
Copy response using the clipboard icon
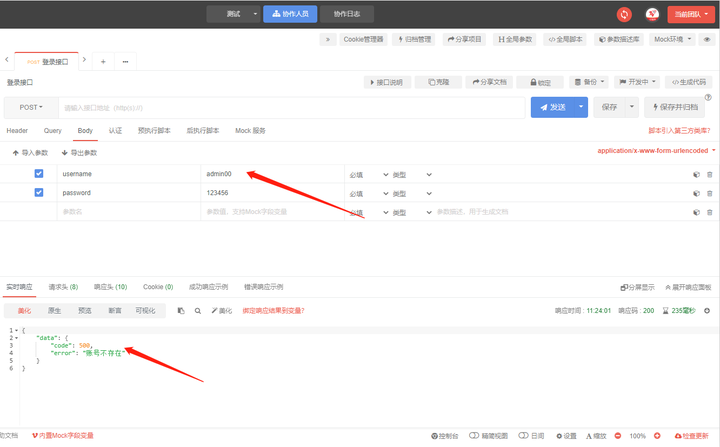click(x=181, y=311)
